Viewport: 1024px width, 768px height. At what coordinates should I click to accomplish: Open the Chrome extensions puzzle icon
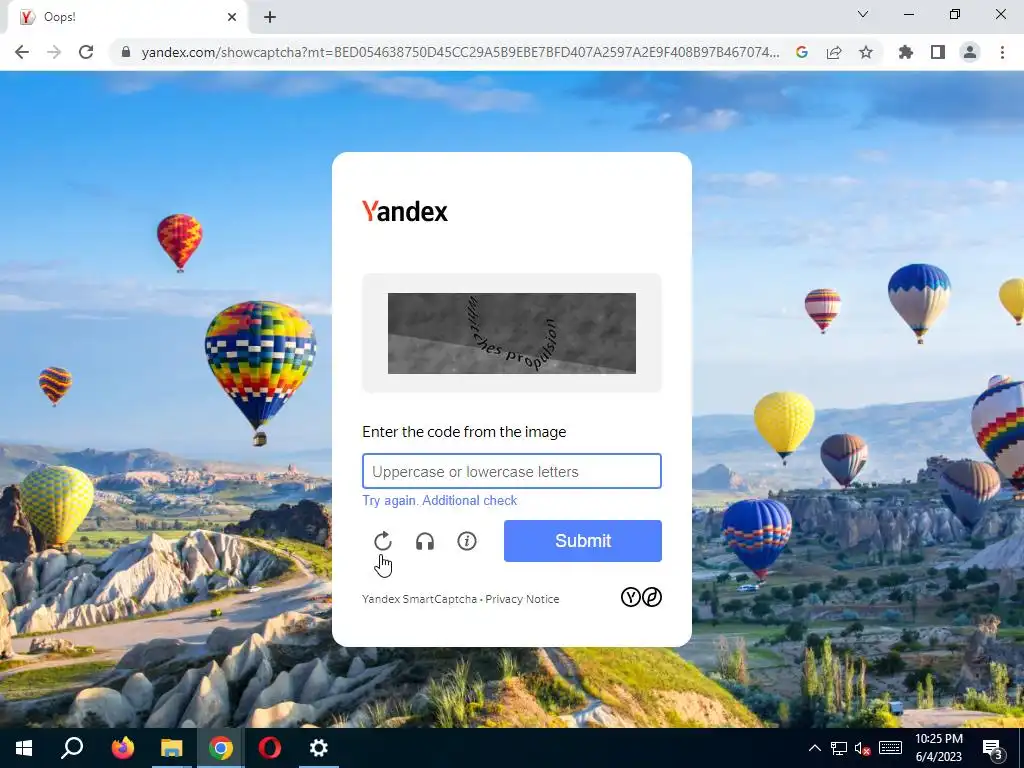coord(905,52)
